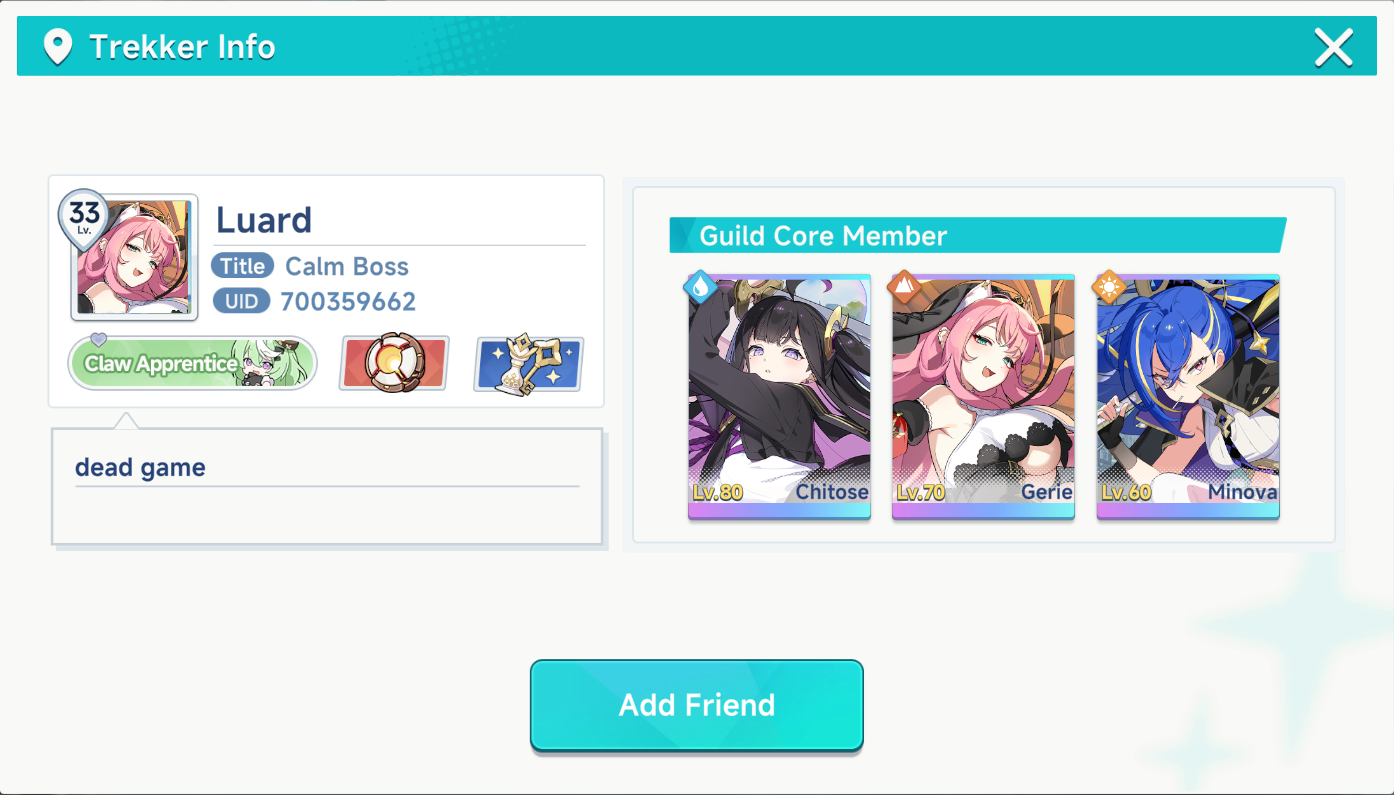
Task: Select the Gerie character card
Action: click(983, 397)
